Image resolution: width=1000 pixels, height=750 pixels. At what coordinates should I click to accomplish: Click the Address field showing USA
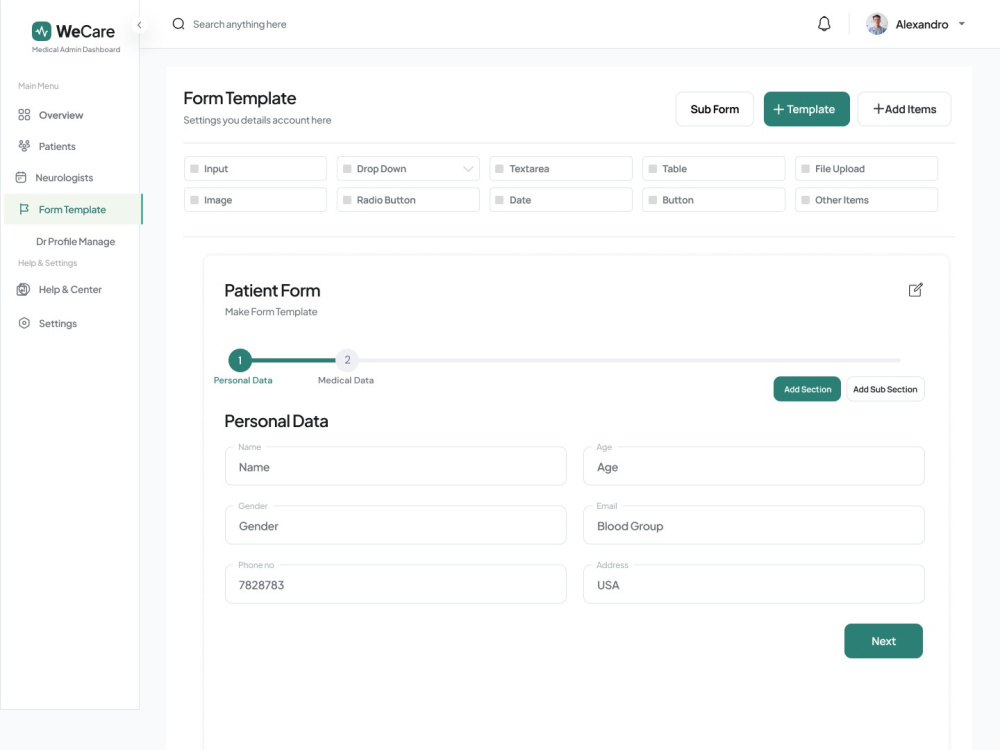(754, 584)
